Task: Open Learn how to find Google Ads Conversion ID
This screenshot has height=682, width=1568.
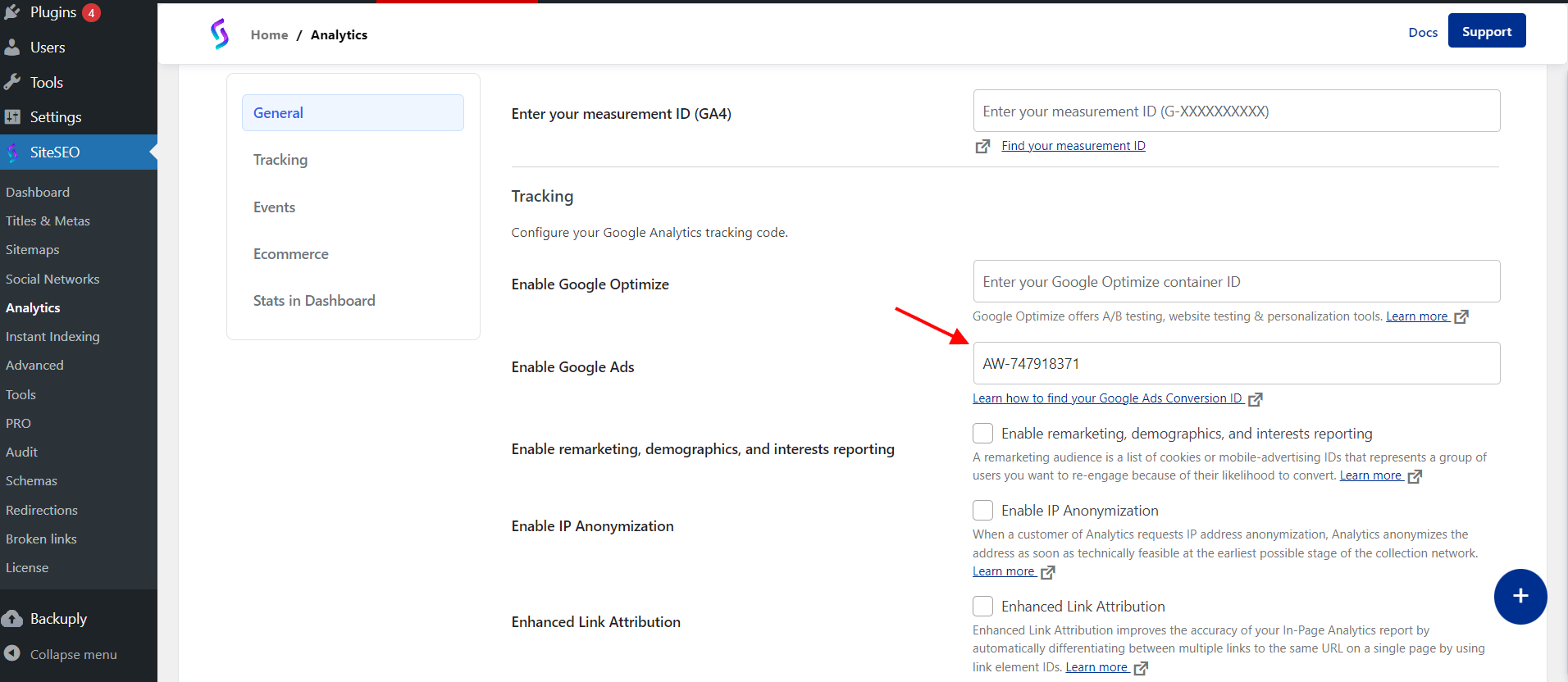Action: [1107, 398]
